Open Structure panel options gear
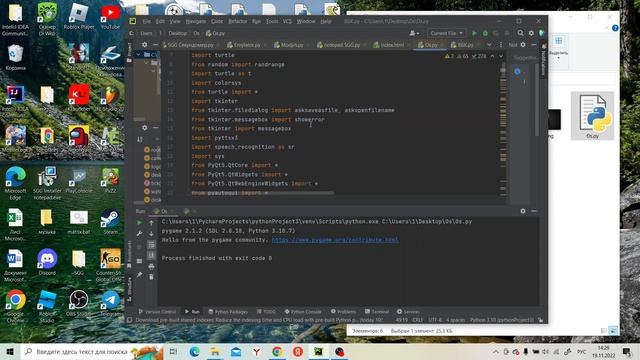 pyautogui.click(x=144, y=128)
